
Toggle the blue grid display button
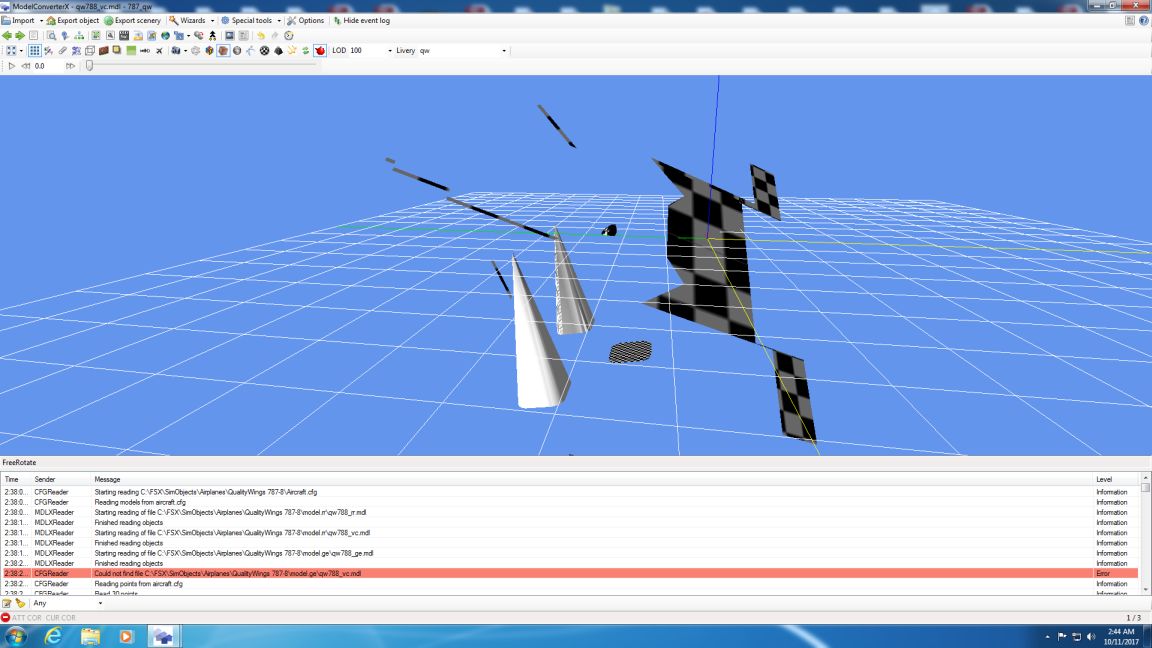35,50
